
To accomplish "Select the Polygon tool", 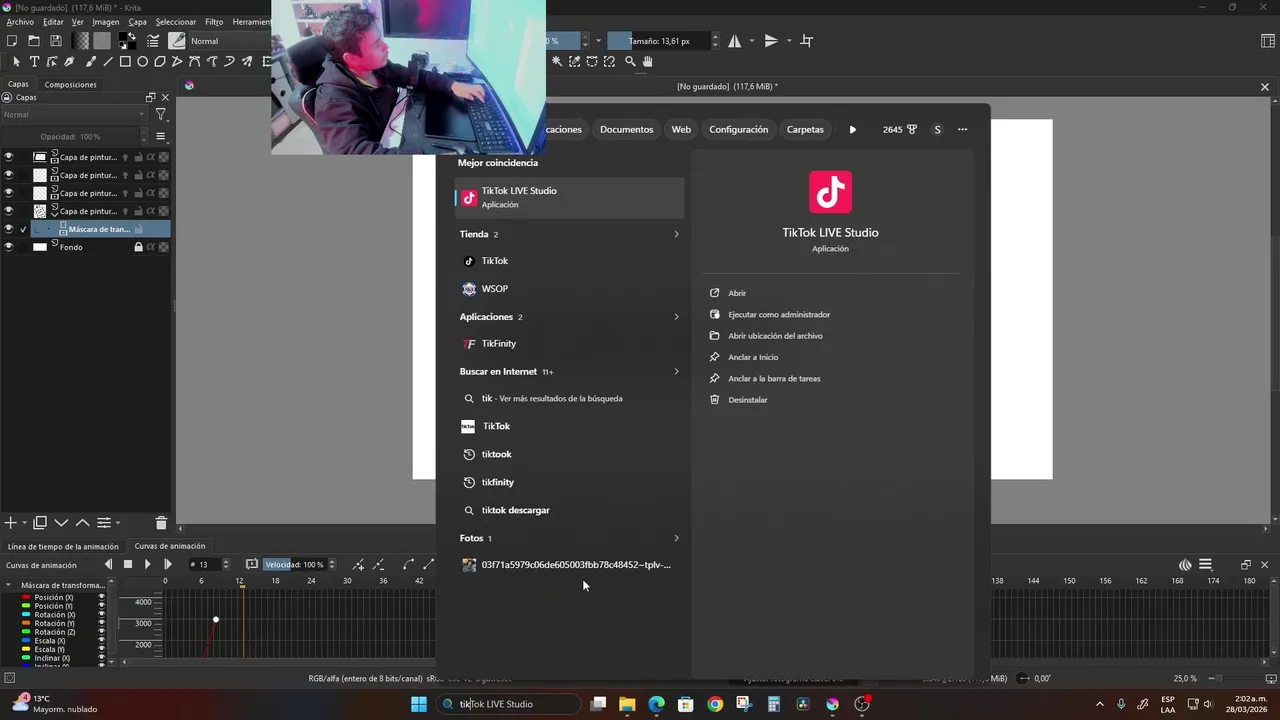I will tap(160, 62).
